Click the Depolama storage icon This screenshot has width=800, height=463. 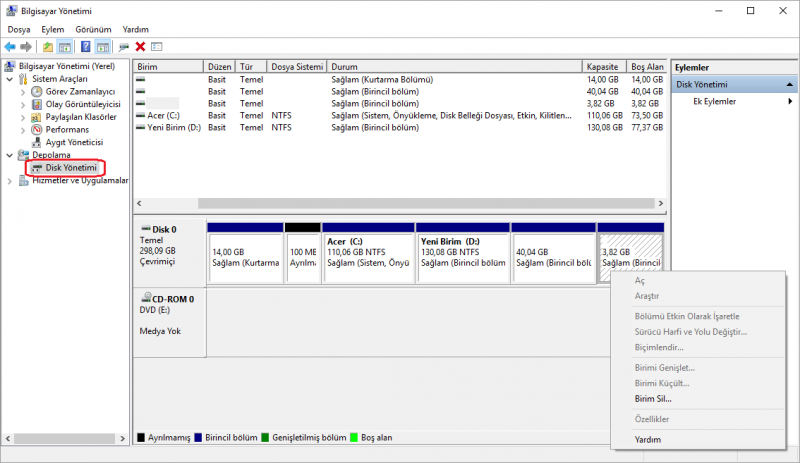(23, 155)
